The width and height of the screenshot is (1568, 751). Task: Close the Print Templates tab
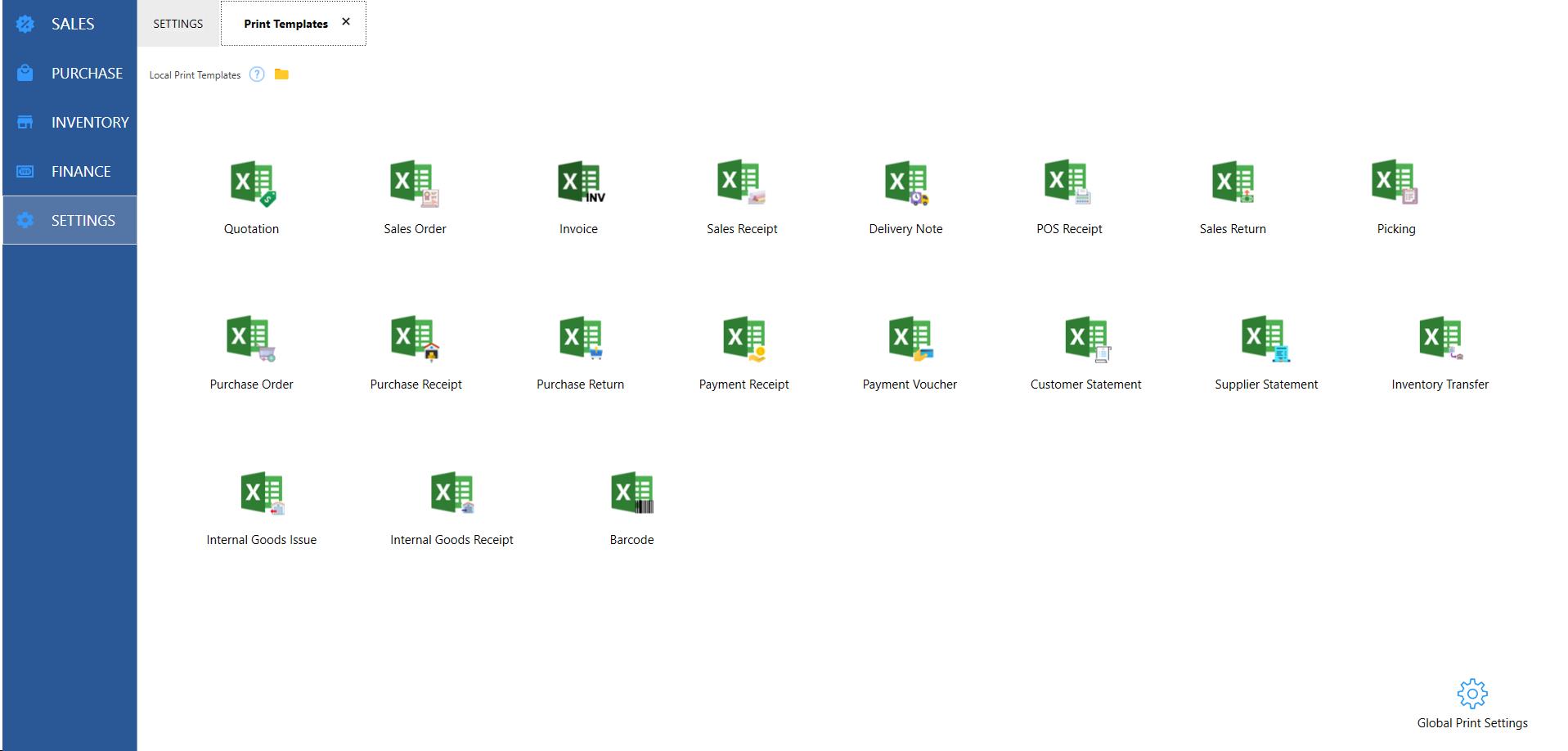(x=346, y=22)
